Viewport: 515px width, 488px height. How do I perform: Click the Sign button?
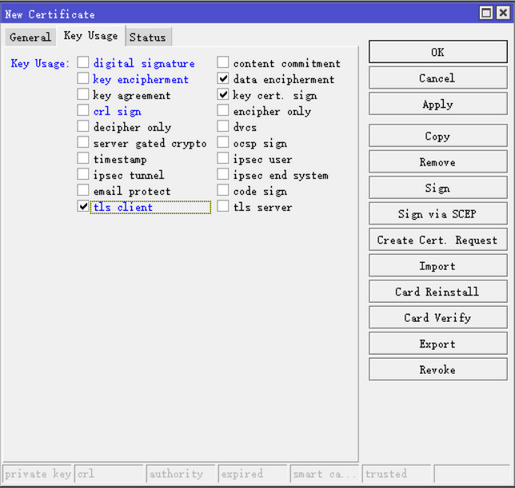(438, 188)
